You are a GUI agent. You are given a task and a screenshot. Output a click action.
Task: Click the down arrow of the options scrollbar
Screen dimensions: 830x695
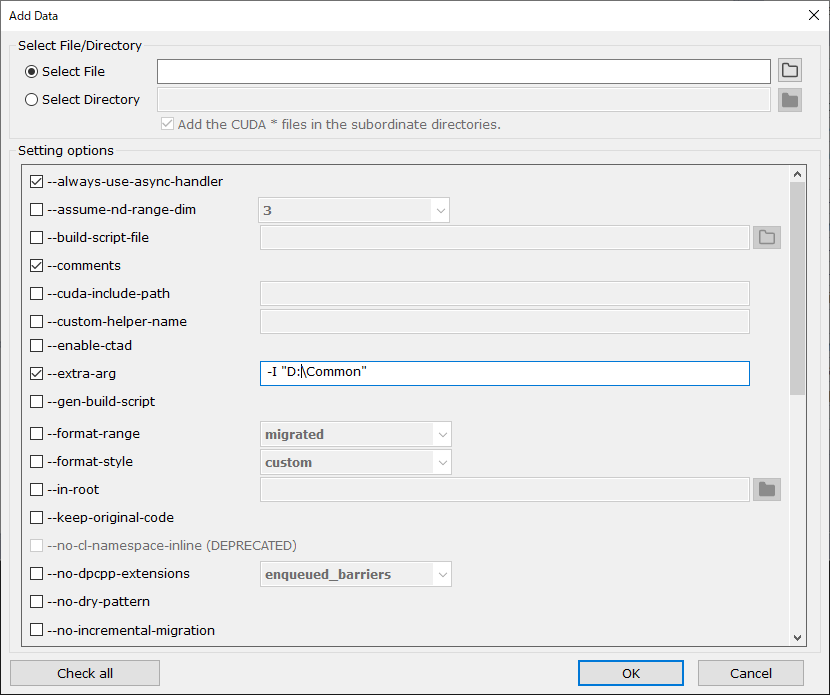click(x=798, y=636)
